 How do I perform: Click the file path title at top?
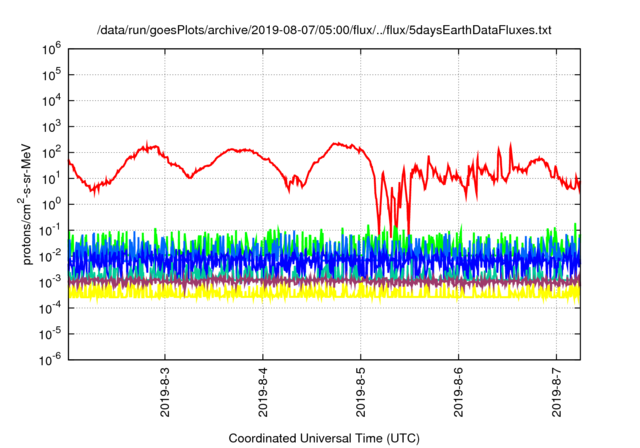point(324,30)
